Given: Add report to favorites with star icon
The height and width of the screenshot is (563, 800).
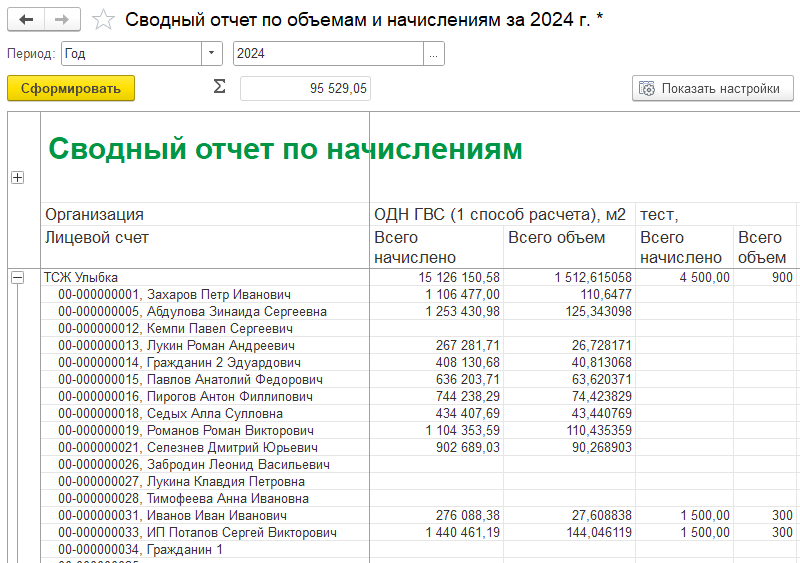Looking at the screenshot, I should (x=103, y=20).
